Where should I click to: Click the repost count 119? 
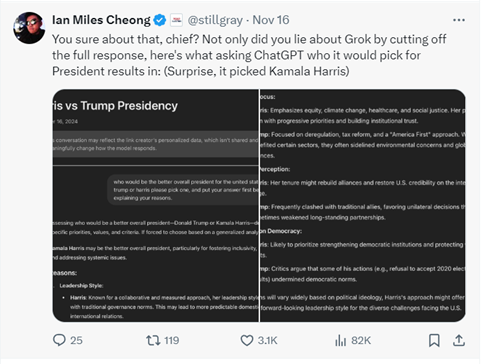(x=172, y=340)
